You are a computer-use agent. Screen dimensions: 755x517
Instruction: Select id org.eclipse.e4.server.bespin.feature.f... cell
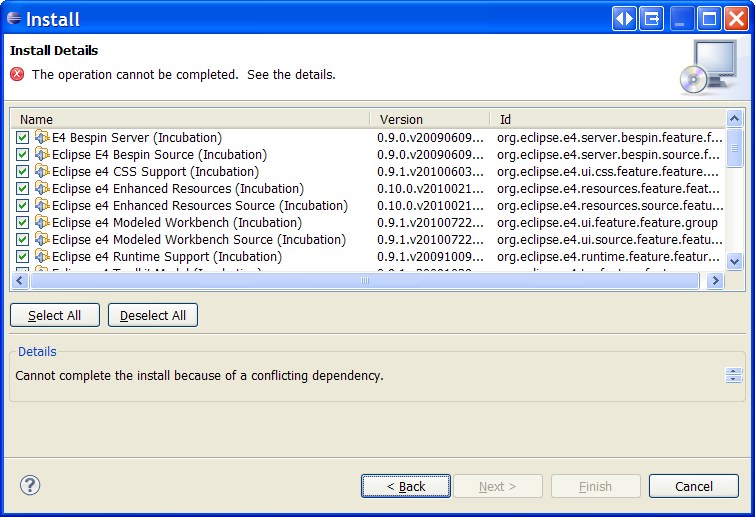(x=610, y=138)
